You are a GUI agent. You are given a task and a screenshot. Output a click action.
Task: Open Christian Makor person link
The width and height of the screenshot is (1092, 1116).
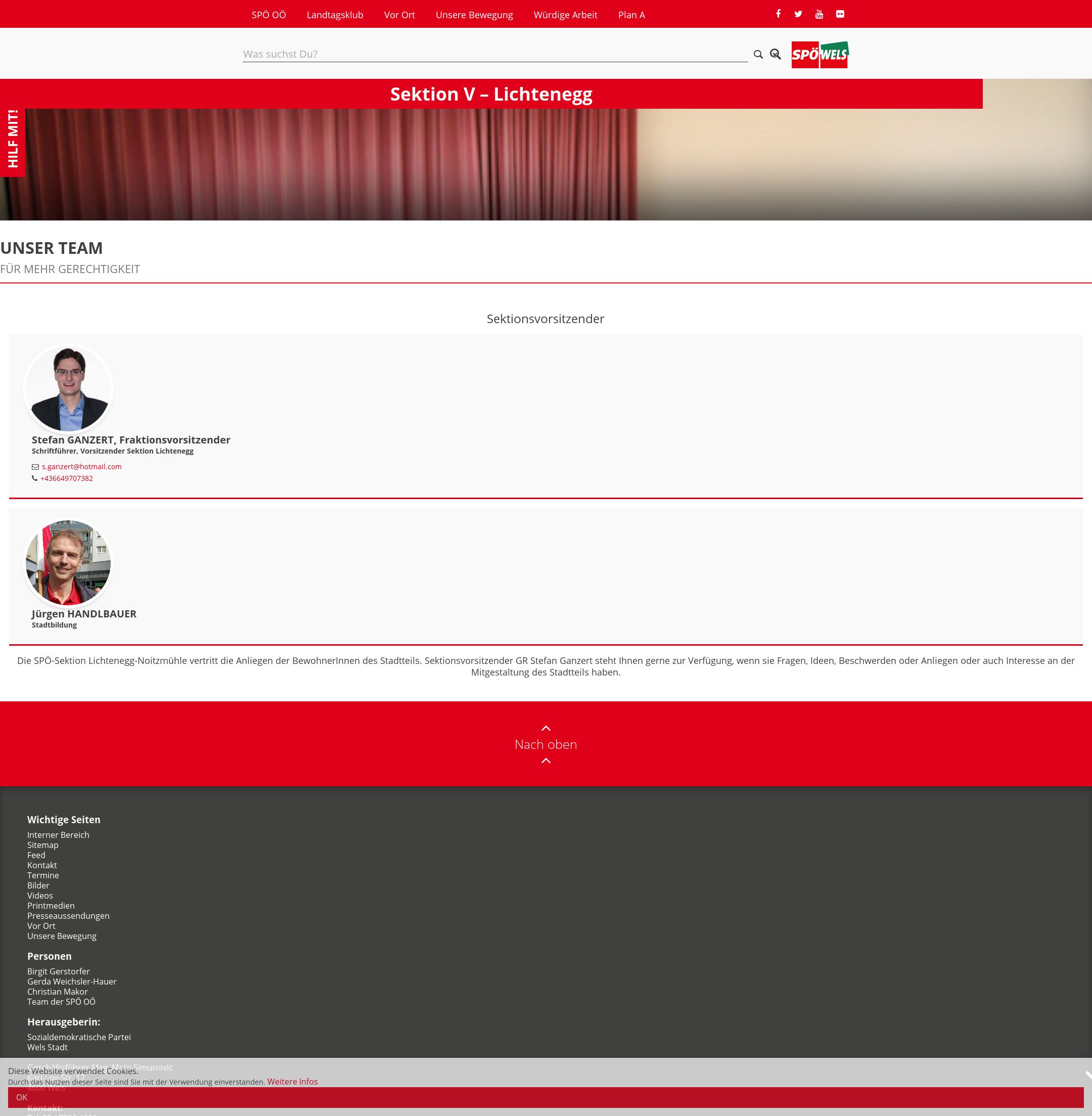click(x=57, y=992)
